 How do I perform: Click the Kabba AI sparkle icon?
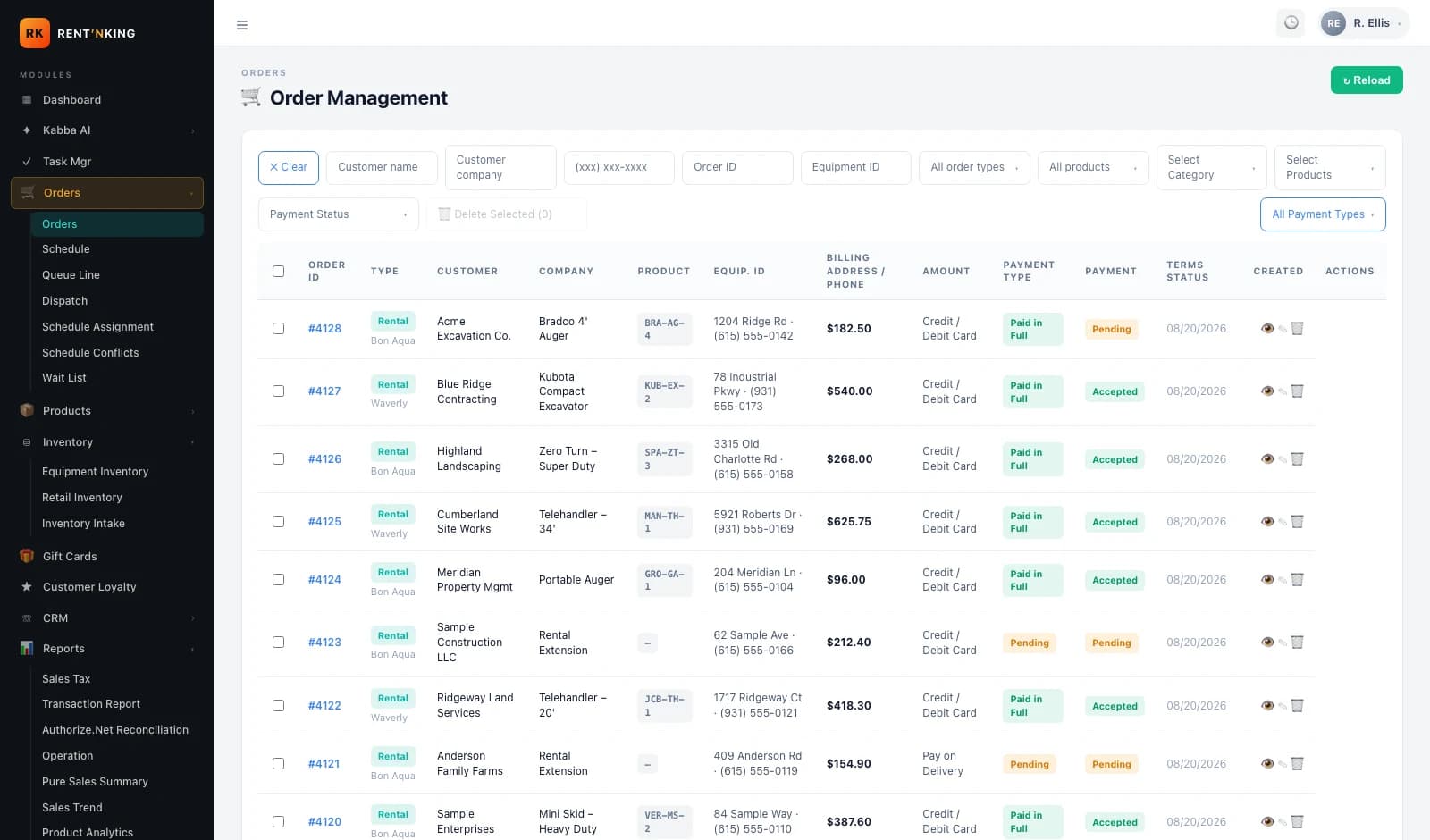[27, 130]
